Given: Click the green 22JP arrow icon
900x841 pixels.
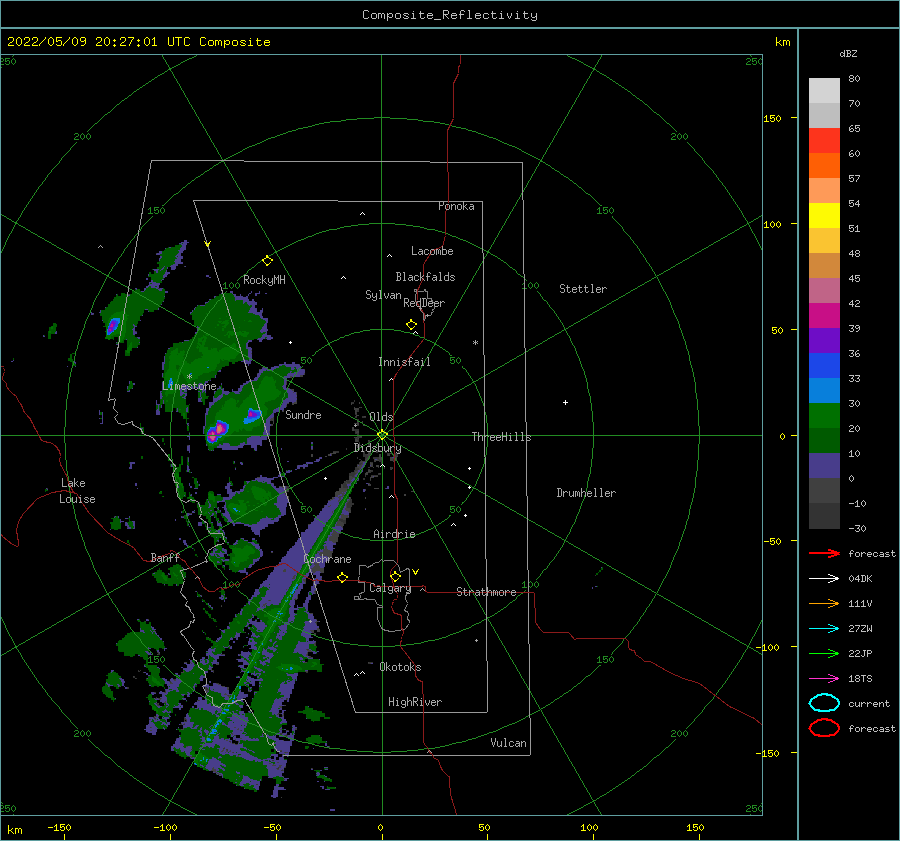Looking at the screenshot, I should point(824,653).
